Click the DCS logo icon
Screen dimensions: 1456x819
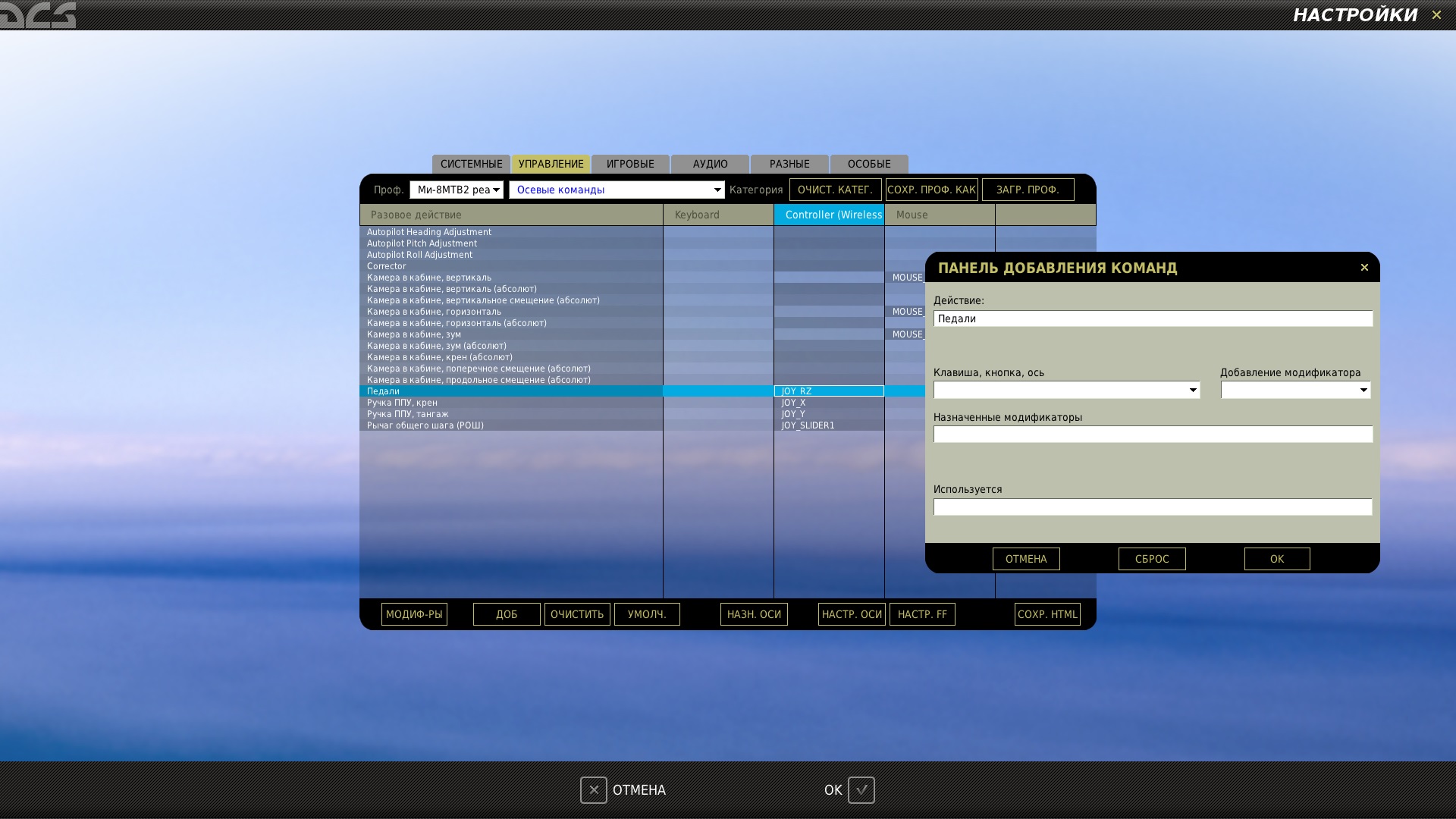[x=38, y=14]
